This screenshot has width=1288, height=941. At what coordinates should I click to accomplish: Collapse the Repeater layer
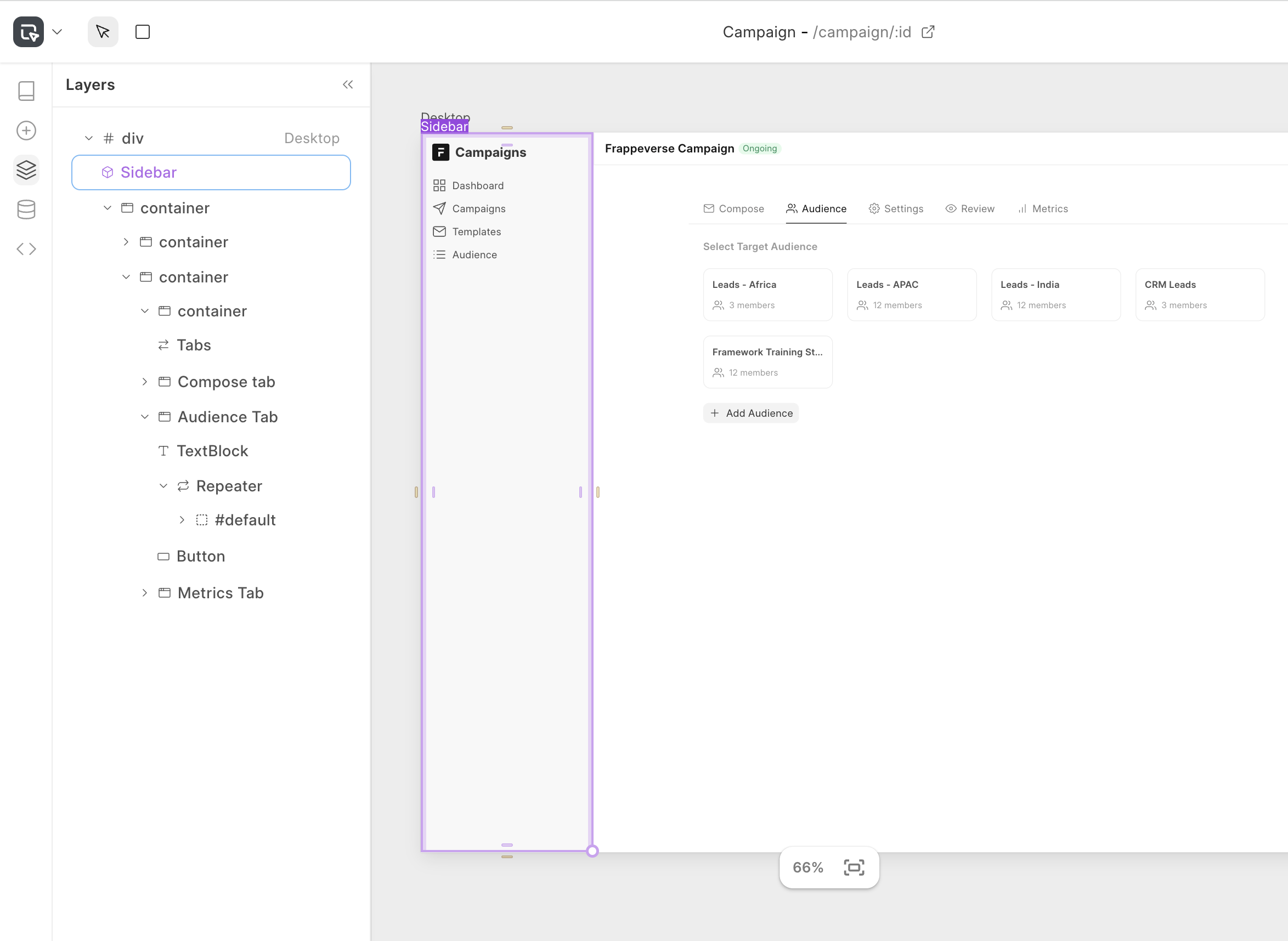tap(163, 486)
